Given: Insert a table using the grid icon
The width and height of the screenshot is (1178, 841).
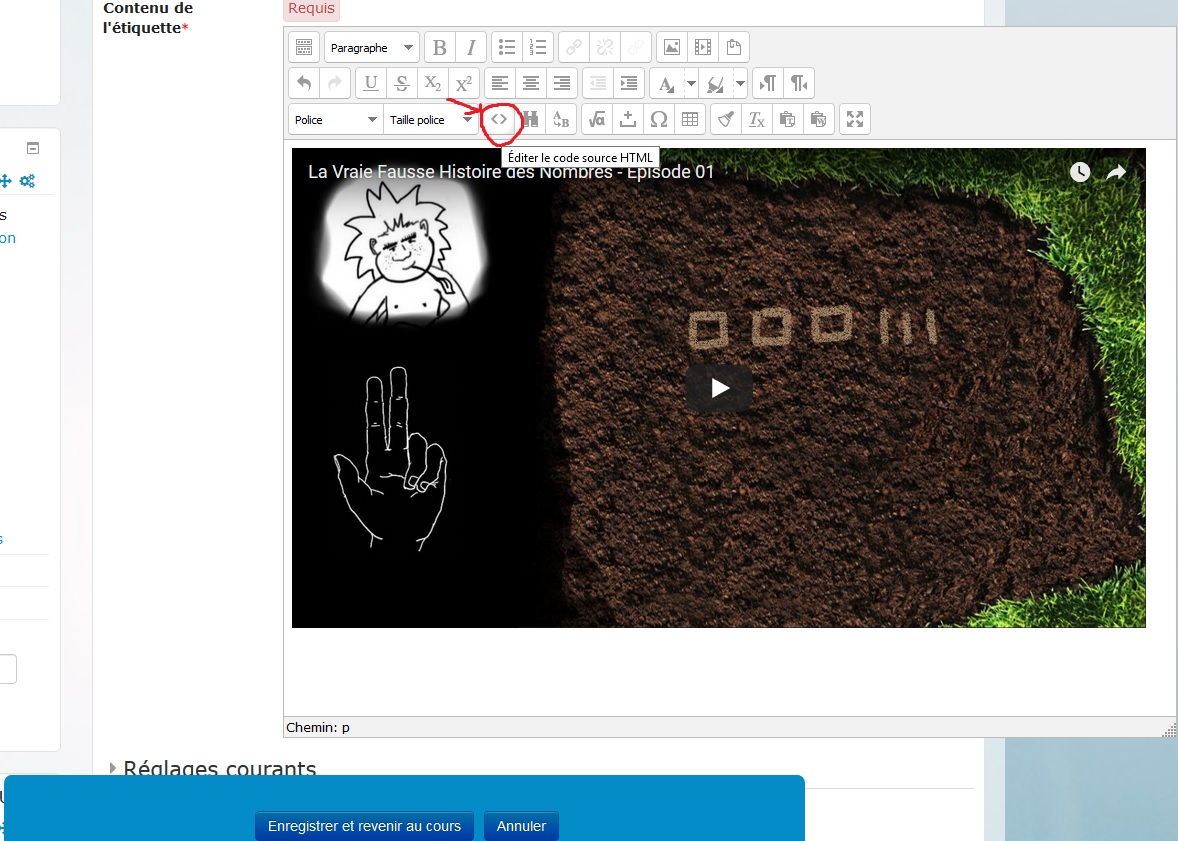Looking at the screenshot, I should [690, 119].
